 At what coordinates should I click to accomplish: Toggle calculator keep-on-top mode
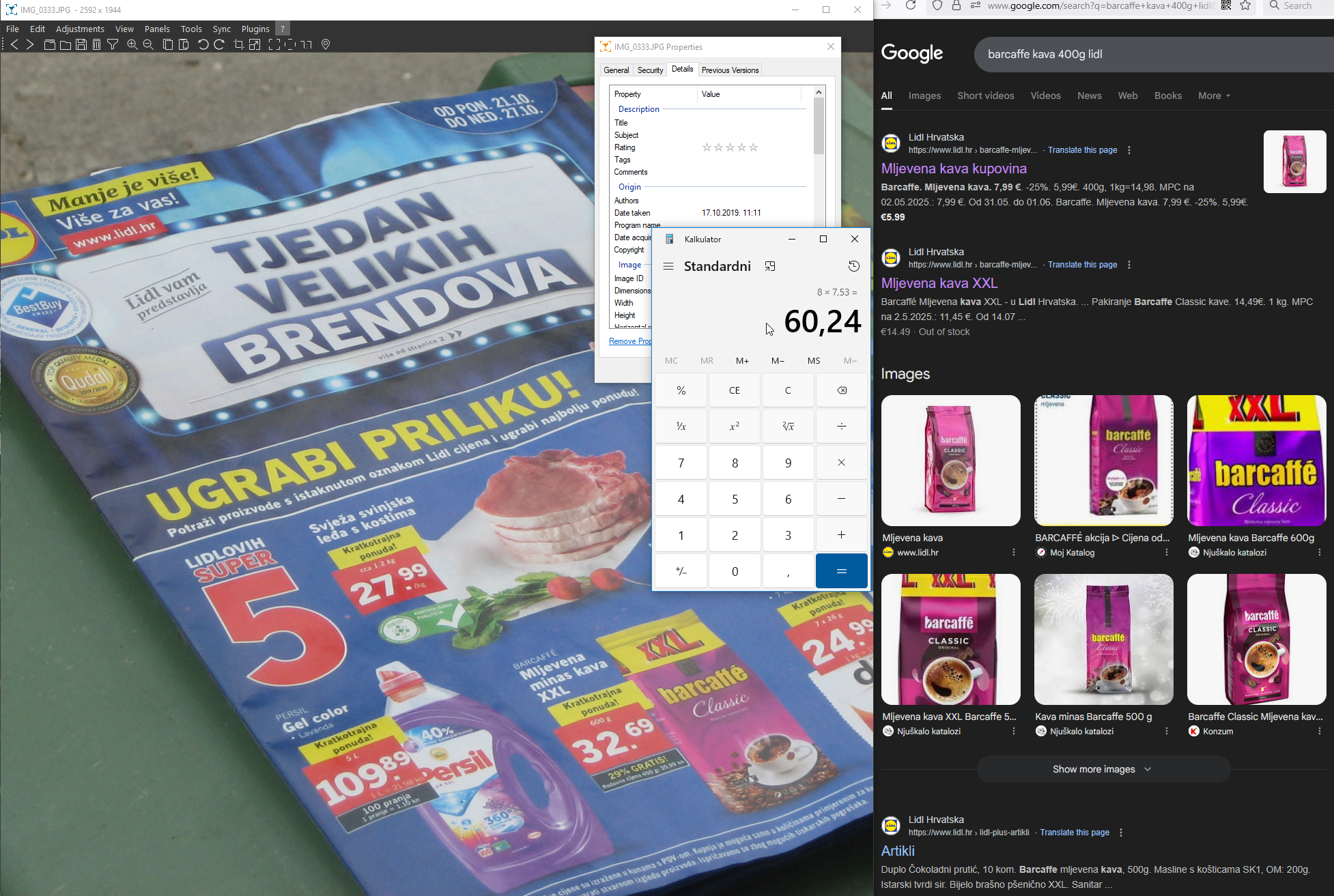tap(770, 266)
